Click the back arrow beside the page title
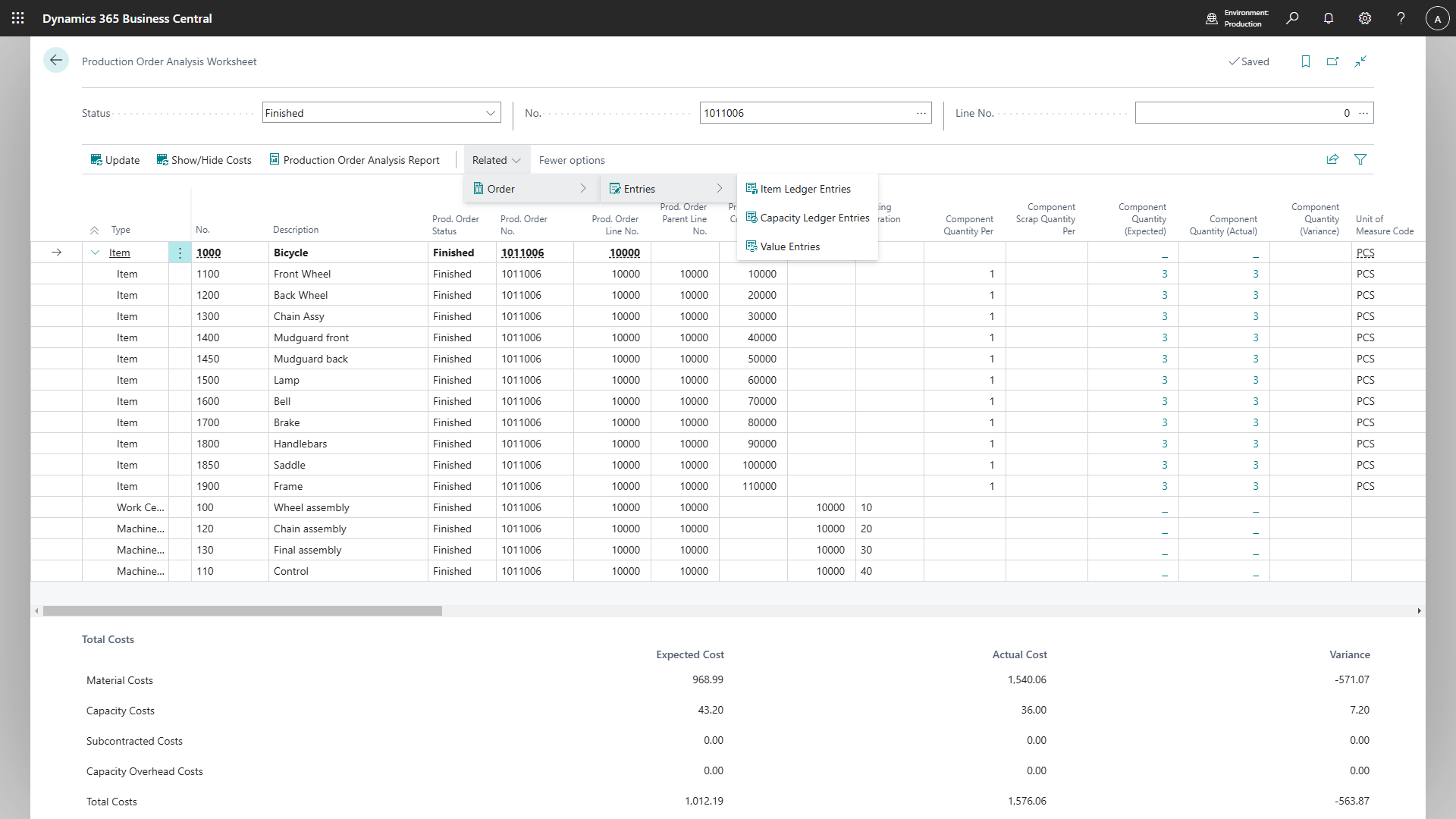Screen dimensions: 1456x819 [56, 60]
